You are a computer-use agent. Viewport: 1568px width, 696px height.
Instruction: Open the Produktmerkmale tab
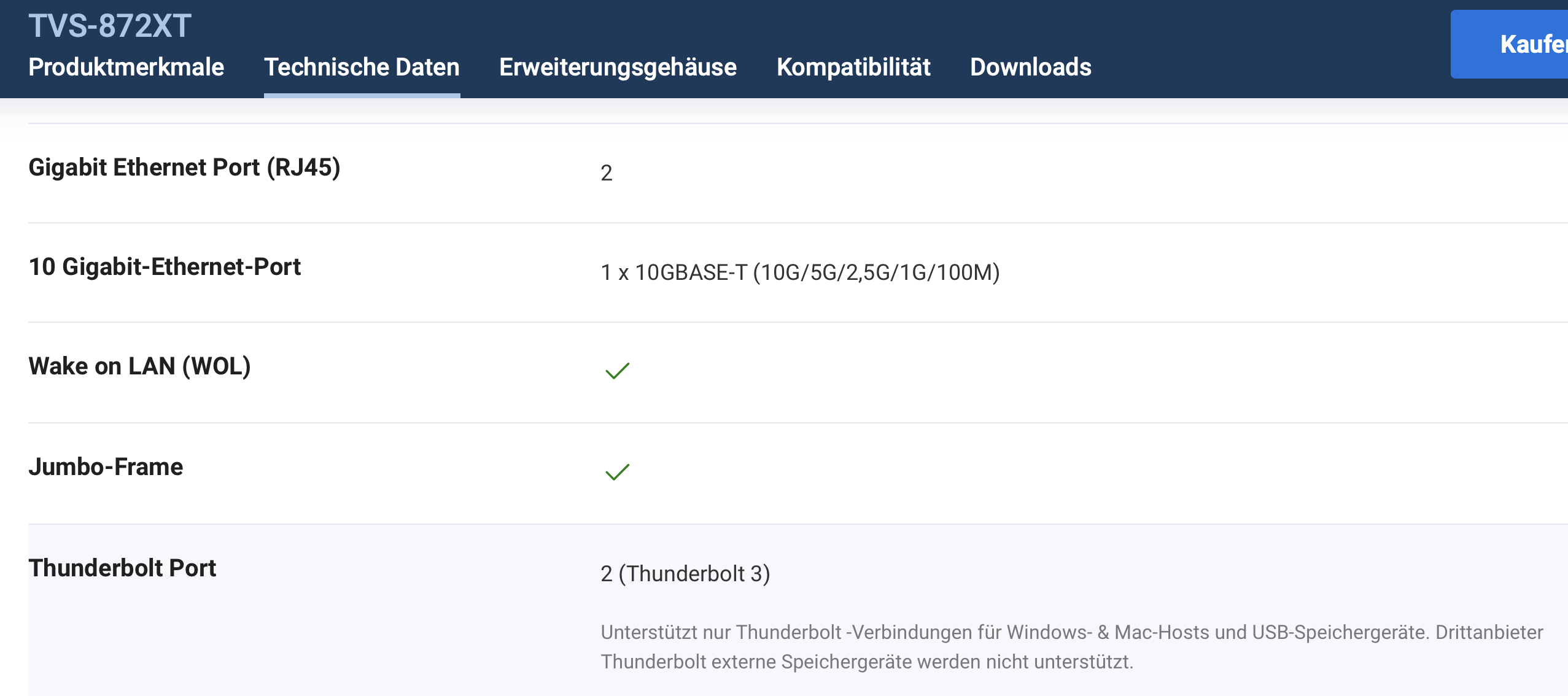pos(126,67)
